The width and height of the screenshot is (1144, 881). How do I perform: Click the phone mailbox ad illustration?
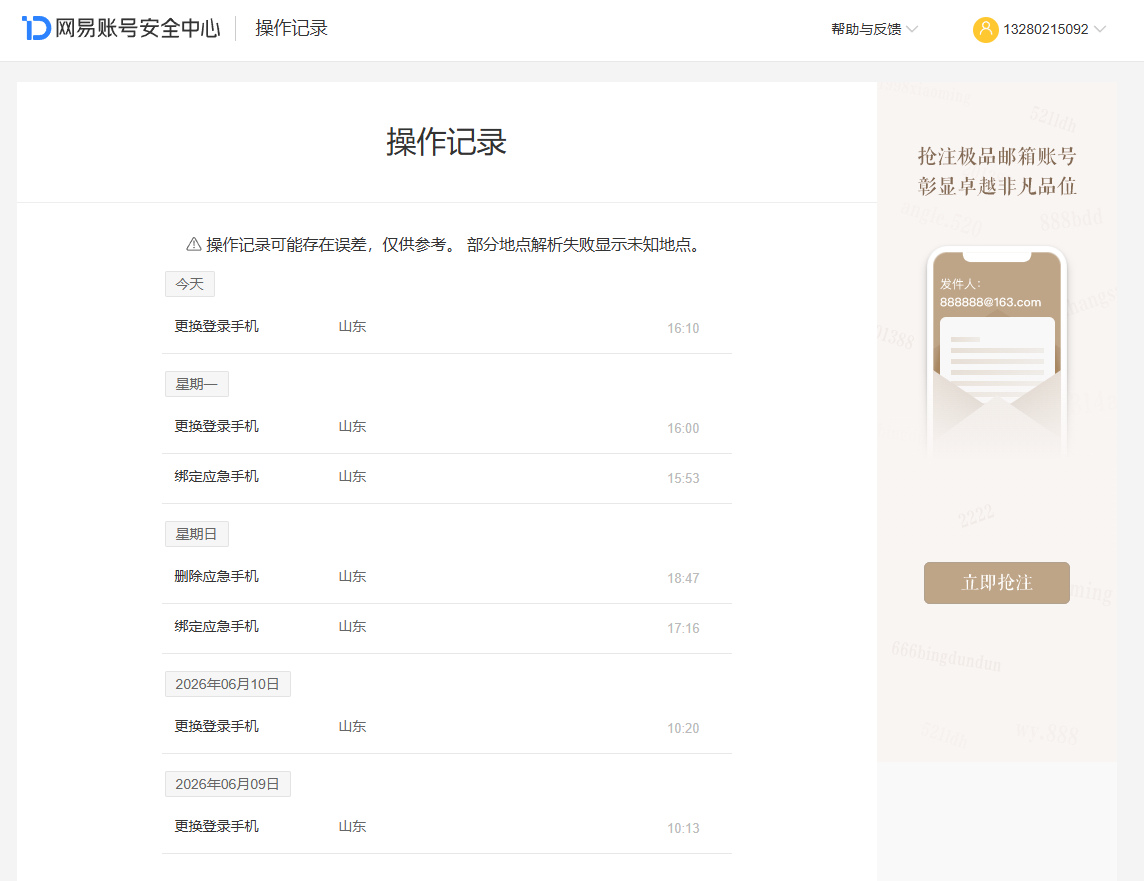click(x=997, y=352)
